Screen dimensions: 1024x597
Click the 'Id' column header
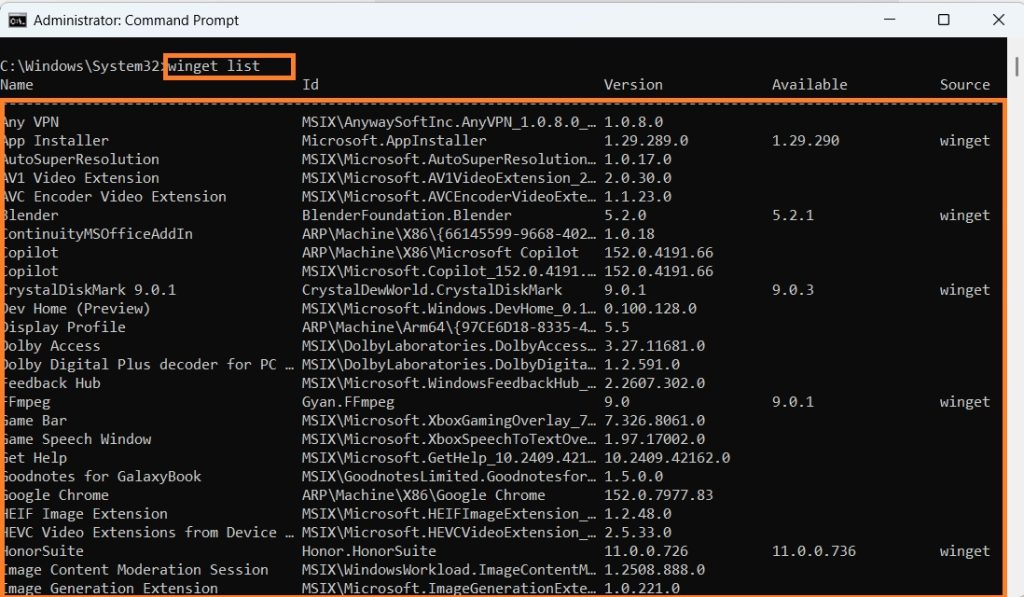(310, 85)
